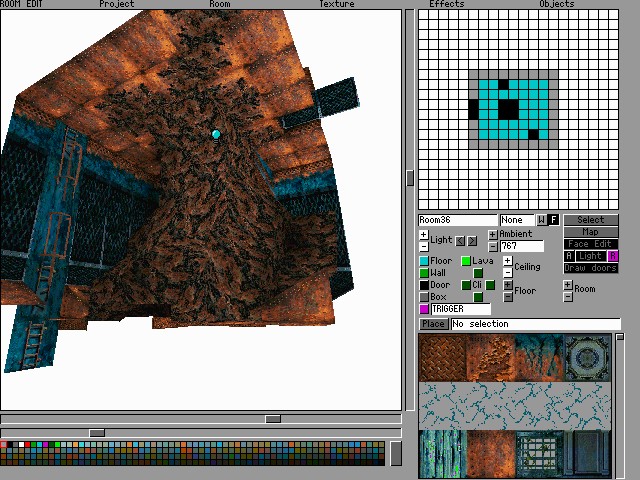The image size is (640, 480).
Task: Pick the red swatch in bottom palette
Action: pyautogui.click(x=27, y=444)
